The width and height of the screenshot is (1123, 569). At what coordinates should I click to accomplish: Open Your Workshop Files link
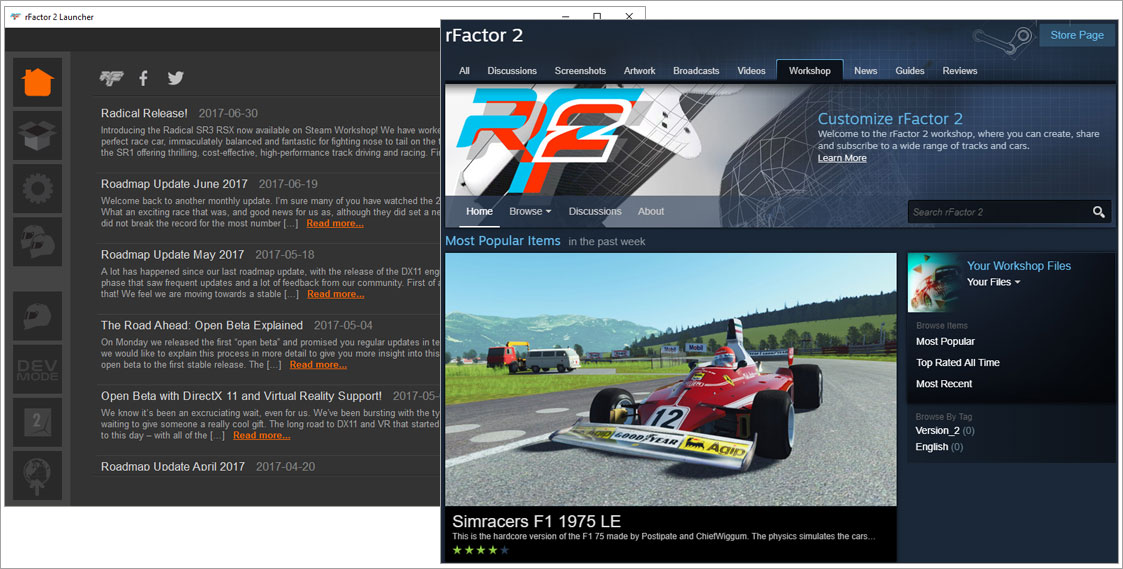pos(1018,266)
